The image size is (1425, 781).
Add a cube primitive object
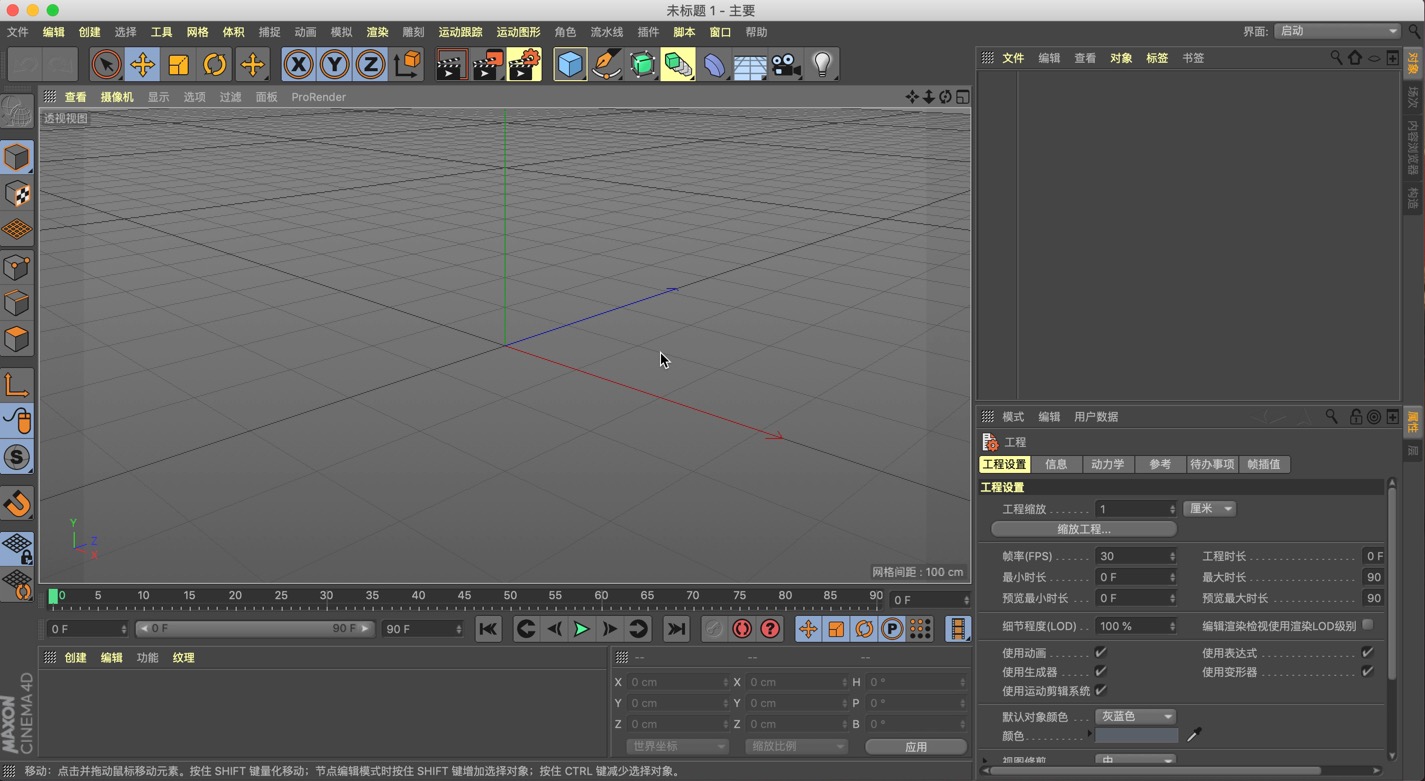(x=570, y=65)
